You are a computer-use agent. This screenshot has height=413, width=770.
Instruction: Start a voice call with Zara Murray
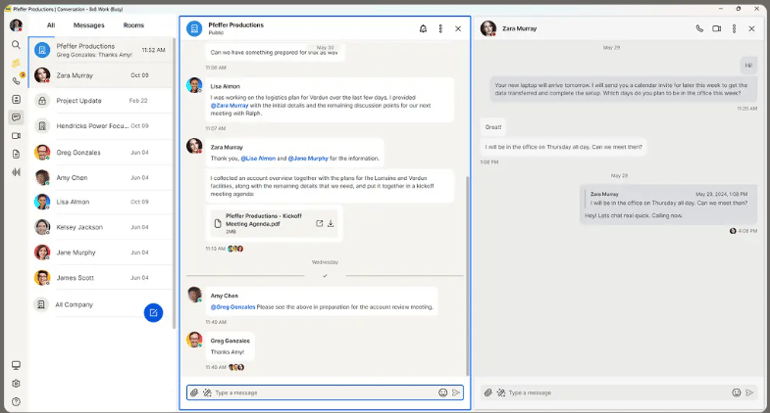699,28
